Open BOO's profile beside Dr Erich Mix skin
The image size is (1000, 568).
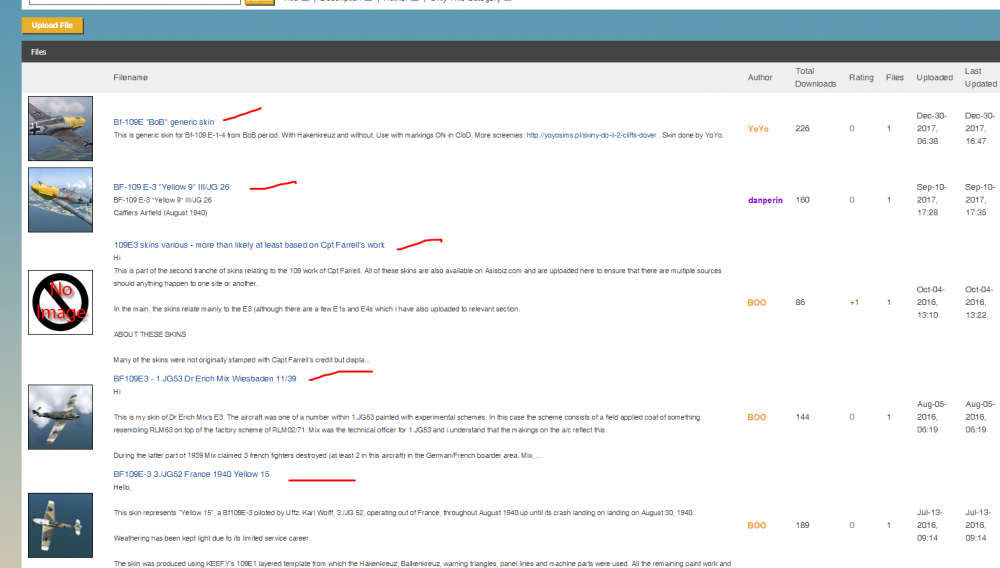pyautogui.click(x=757, y=416)
